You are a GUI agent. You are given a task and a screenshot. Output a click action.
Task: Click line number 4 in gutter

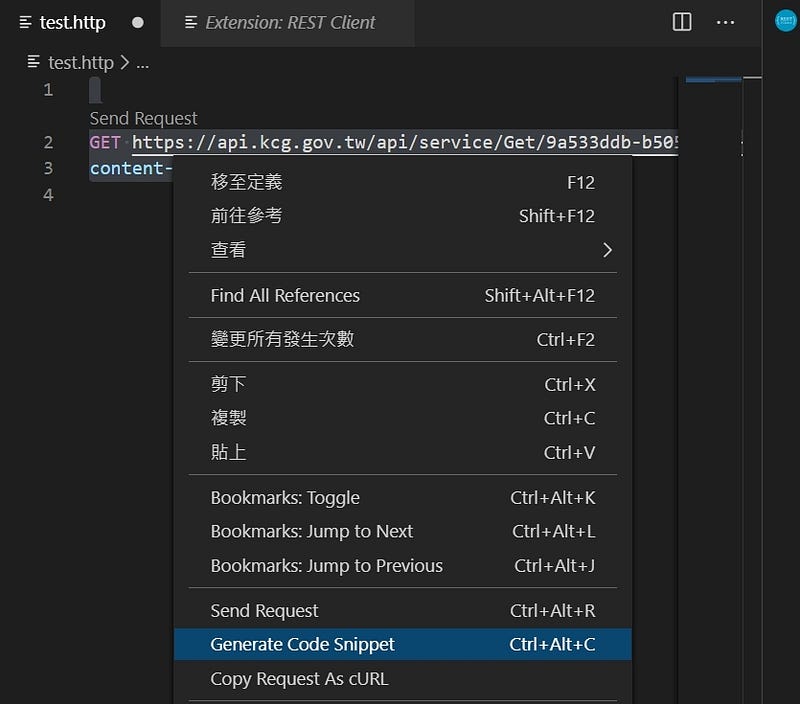pyautogui.click(x=48, y=194)
